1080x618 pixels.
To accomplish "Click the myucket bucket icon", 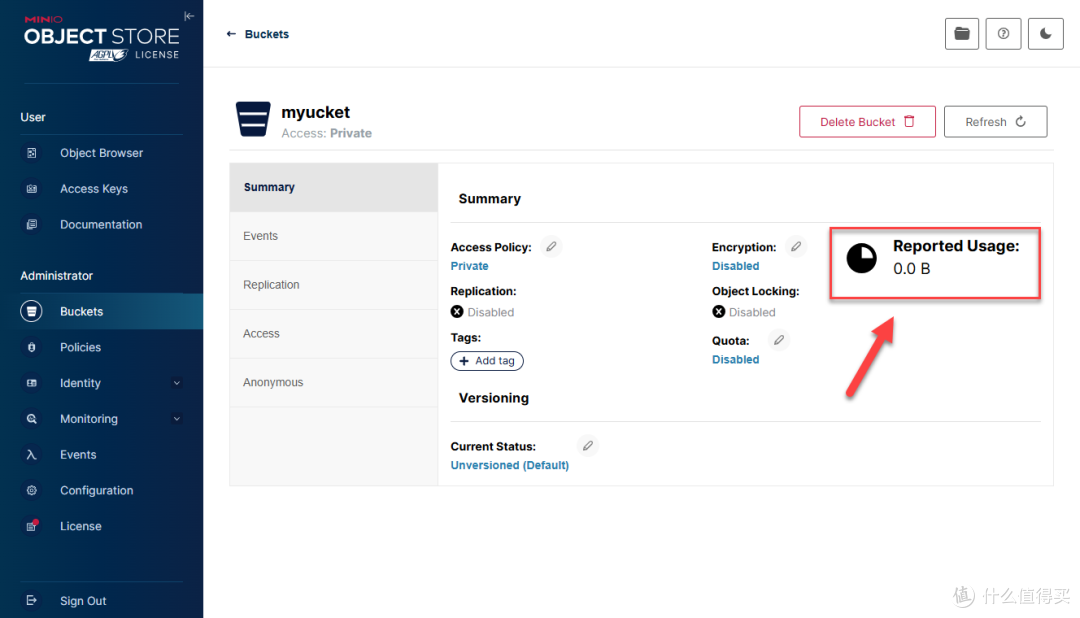I will pos(253,119).
